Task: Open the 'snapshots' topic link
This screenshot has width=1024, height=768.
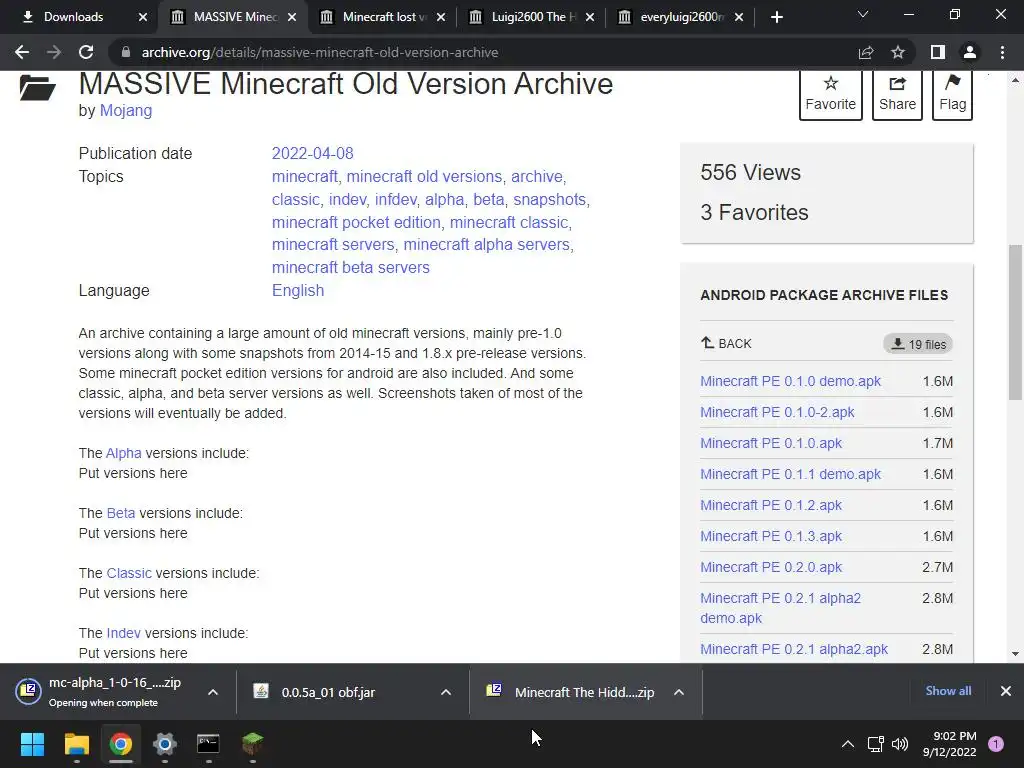Action: [549, 199]
